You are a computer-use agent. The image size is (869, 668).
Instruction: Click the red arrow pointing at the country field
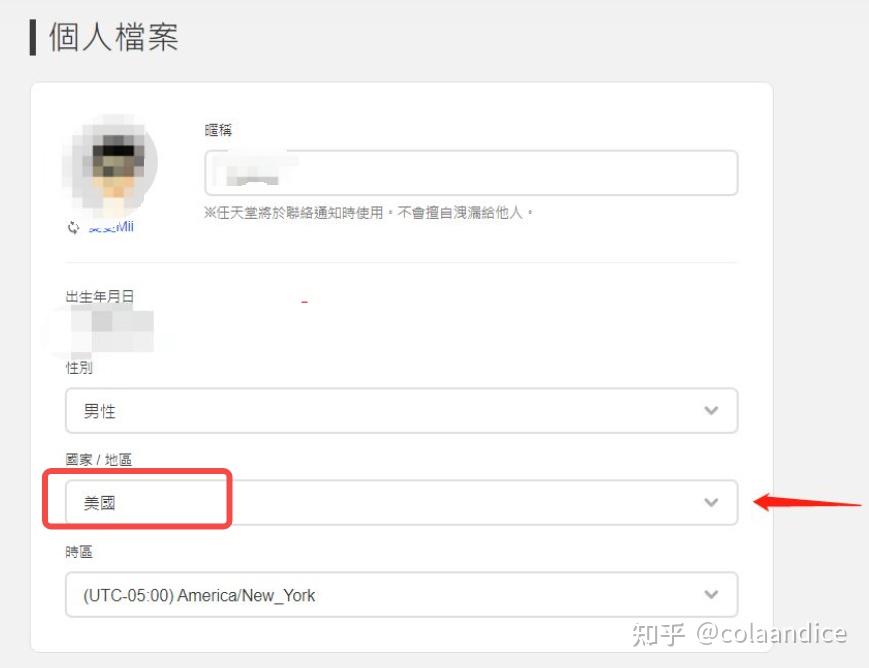pyautogui.click(x=807, y=502)
